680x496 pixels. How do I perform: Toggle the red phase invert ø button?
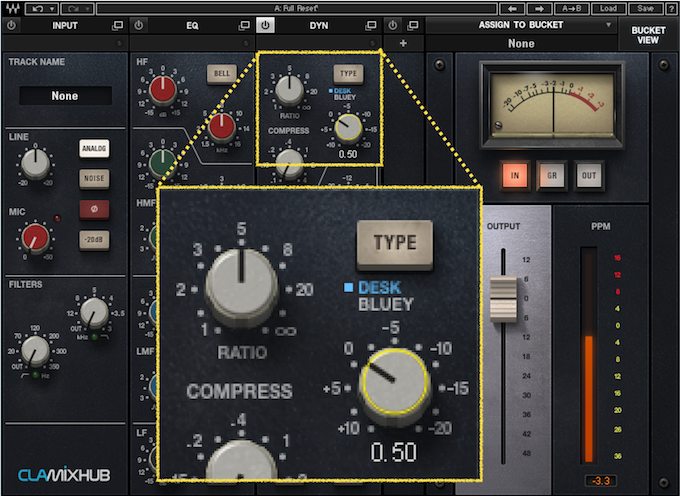point(94,209)
